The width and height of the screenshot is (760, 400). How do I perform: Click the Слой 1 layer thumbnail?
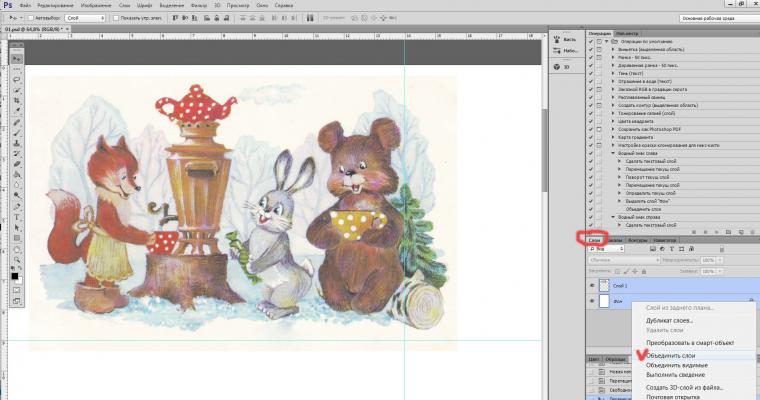tap(604, 286)
